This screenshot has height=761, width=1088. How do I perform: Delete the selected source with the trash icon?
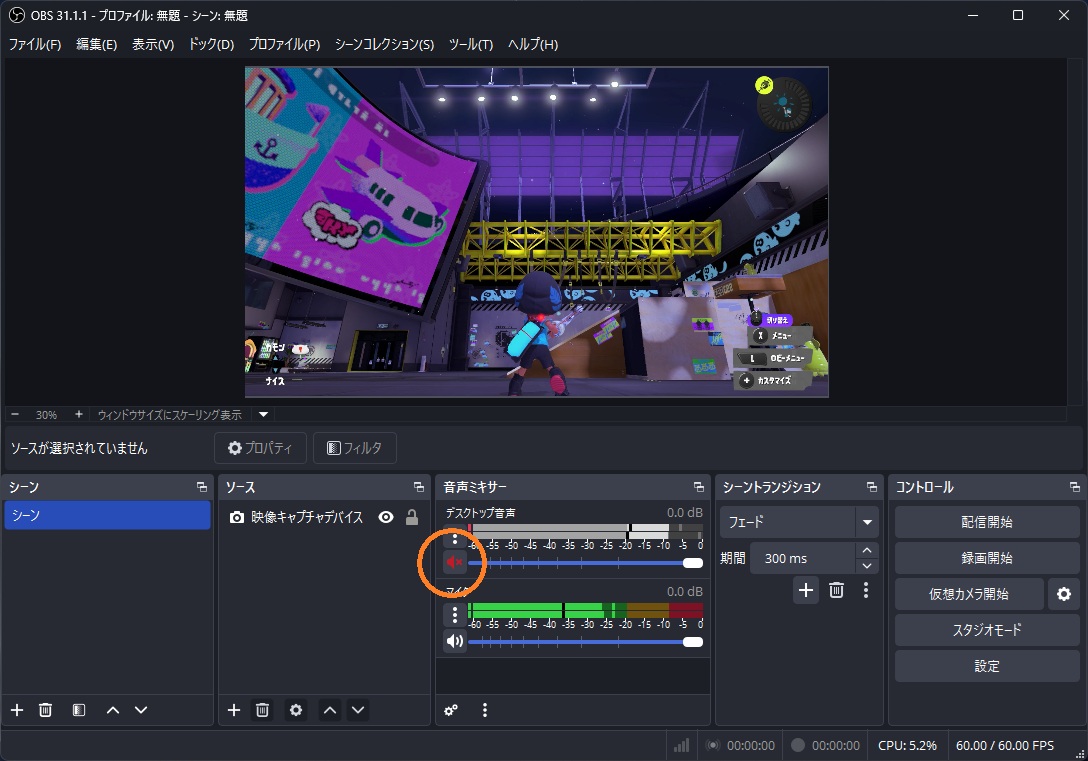pyautogui.click(x=262, y=710)
